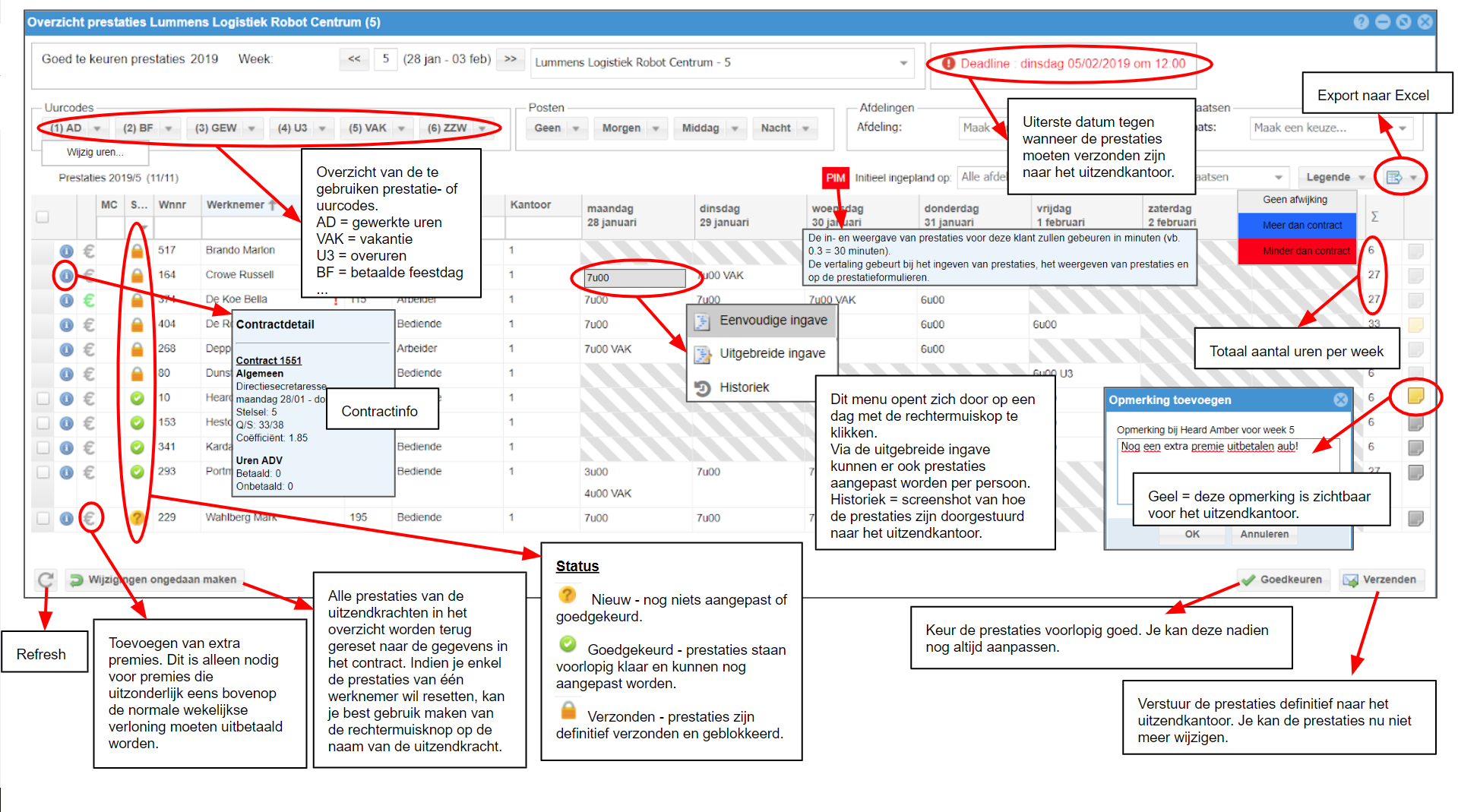Screen dimensions: 1458x812
Task: Click euro icon in row Wnnr 153
Action: tap(89, 423)
